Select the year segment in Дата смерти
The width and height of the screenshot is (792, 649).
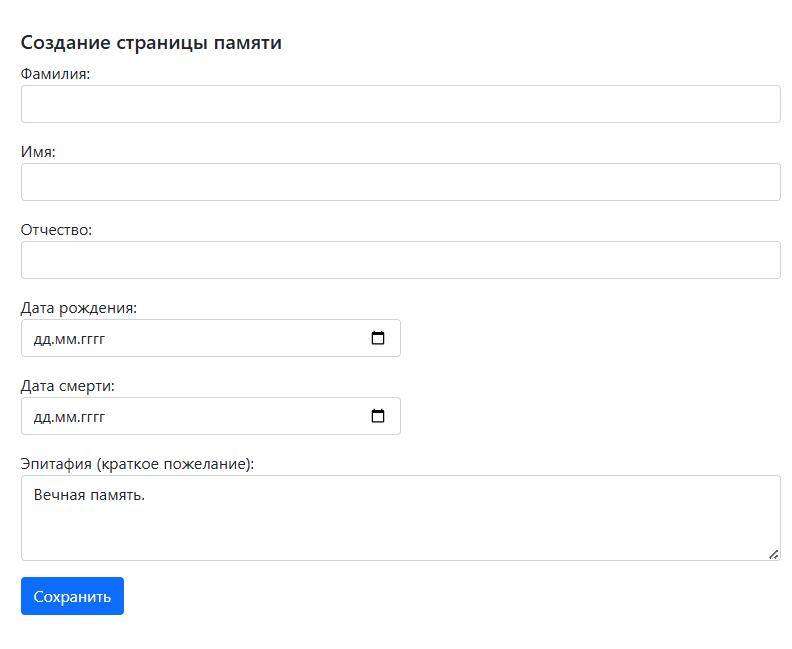(90, 417)
